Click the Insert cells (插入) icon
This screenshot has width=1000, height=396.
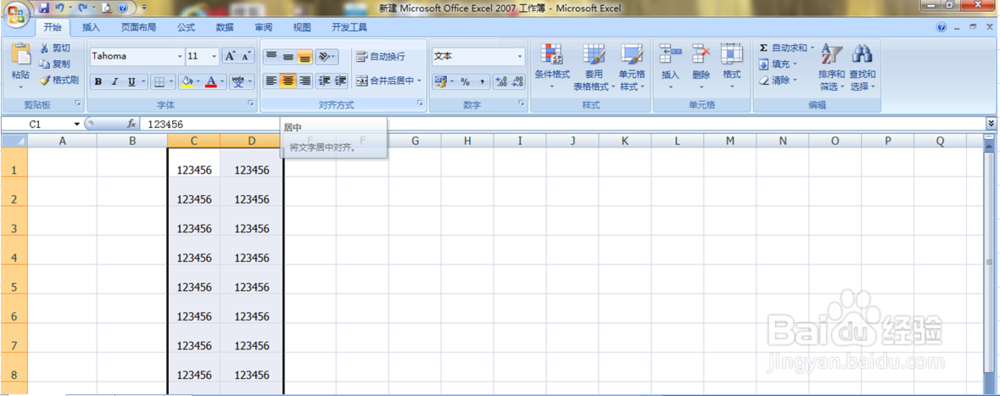(670, 54)
